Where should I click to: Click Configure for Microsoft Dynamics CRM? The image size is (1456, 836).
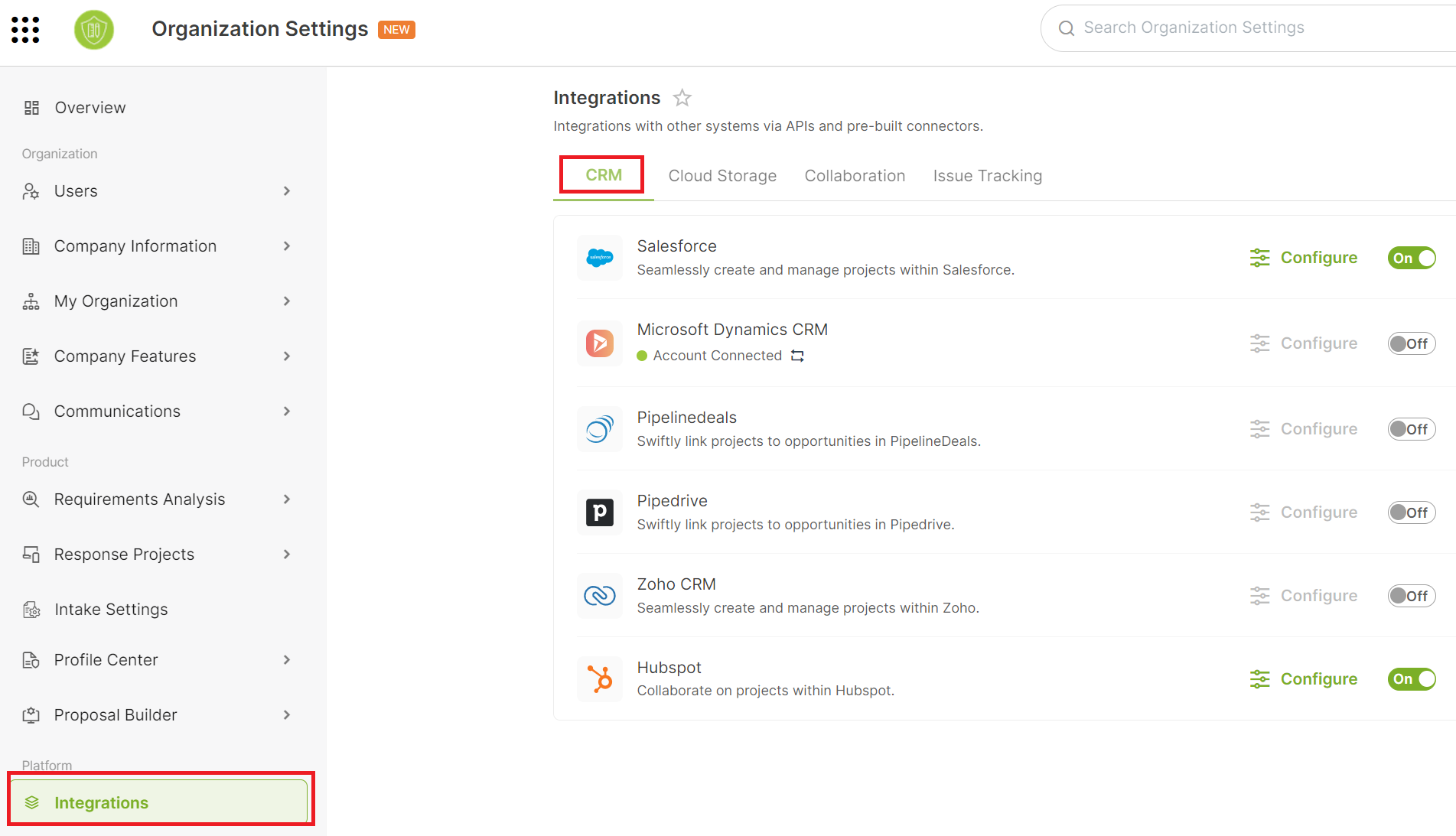point(1319,343)
